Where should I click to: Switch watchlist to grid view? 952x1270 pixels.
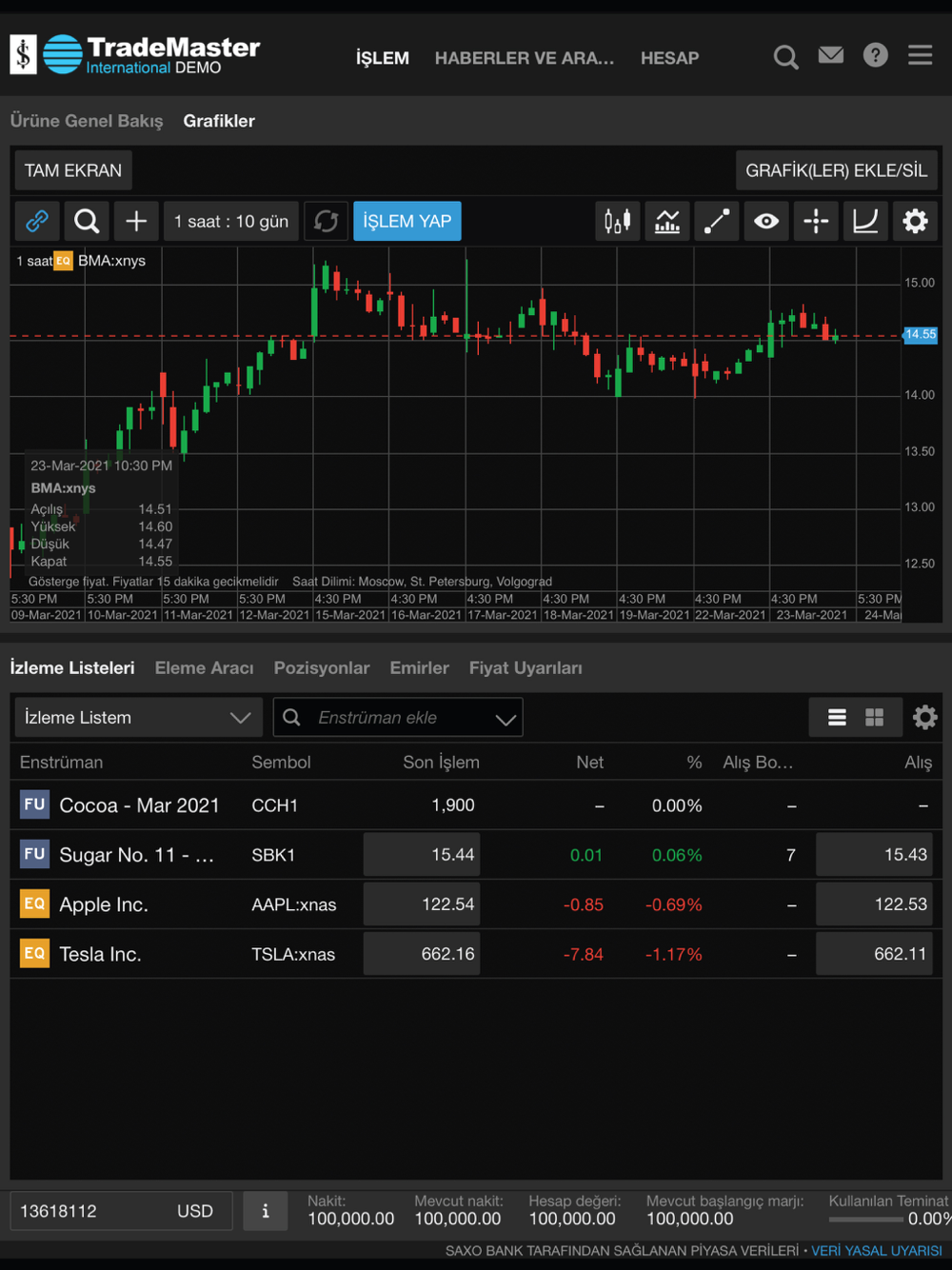pyautogui.click(x=874, y=717)
